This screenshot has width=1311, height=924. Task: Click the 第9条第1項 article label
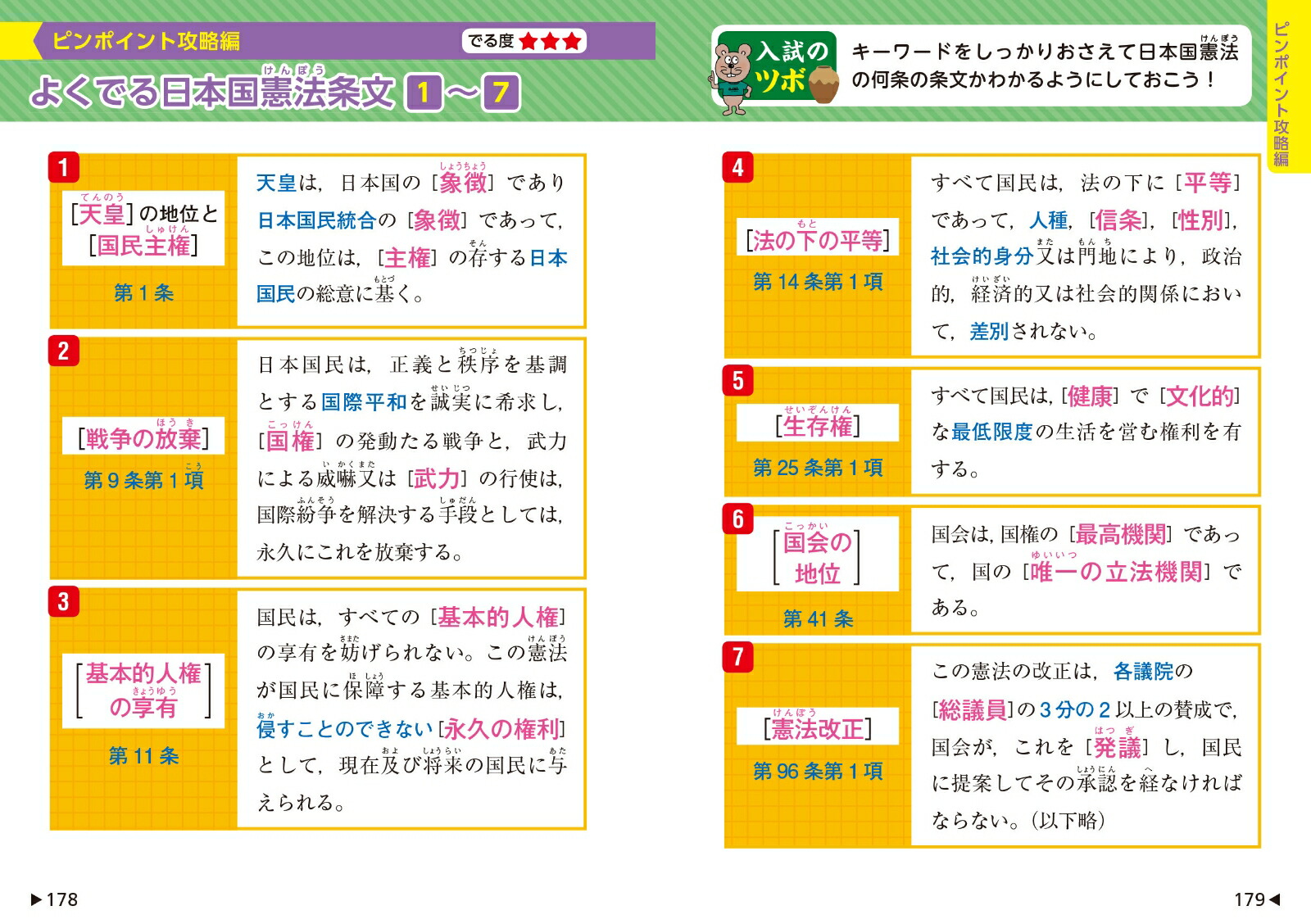point(143,480)
